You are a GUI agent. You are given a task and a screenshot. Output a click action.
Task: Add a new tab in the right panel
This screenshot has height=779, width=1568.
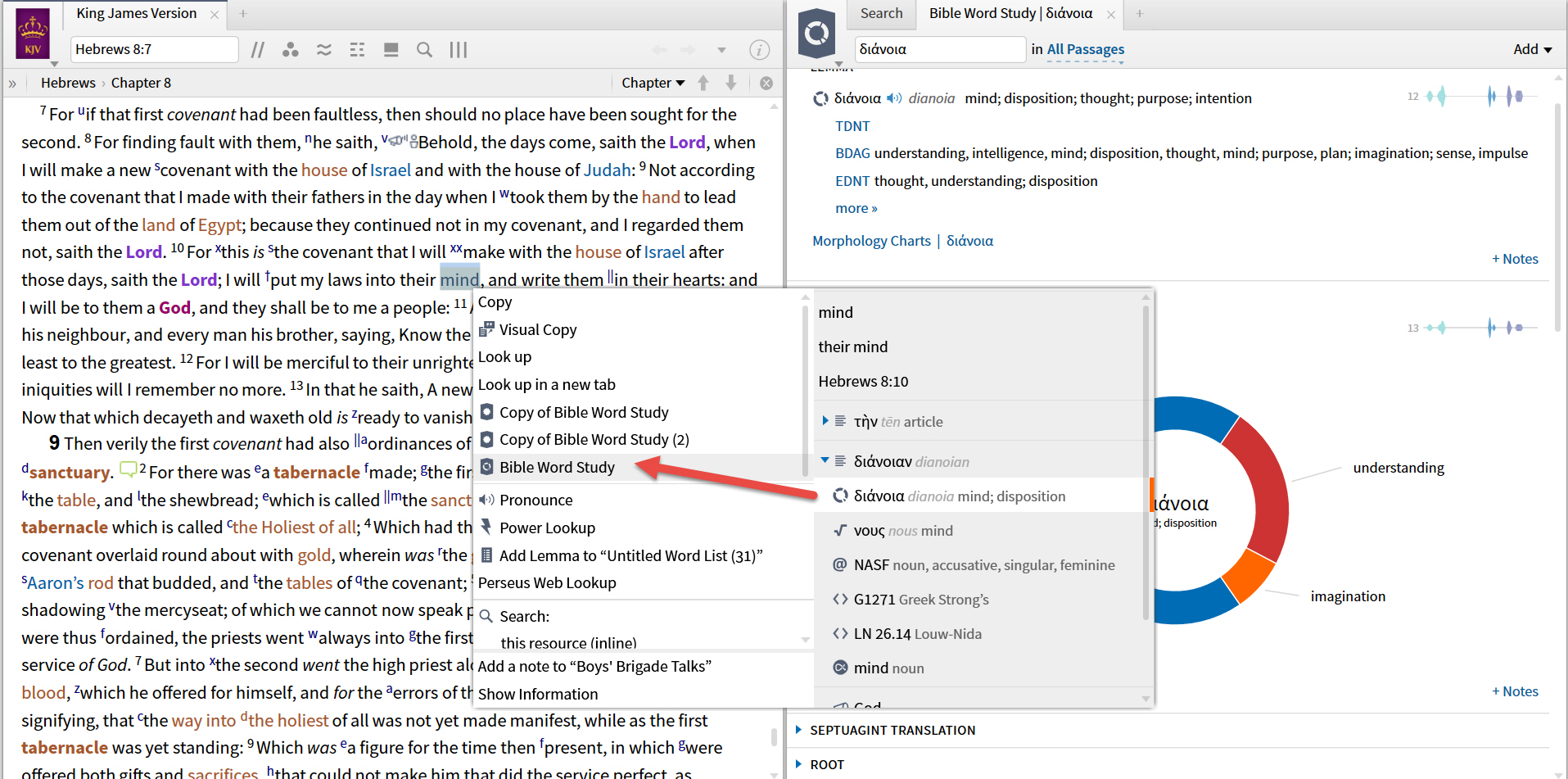click(1139, 14)
